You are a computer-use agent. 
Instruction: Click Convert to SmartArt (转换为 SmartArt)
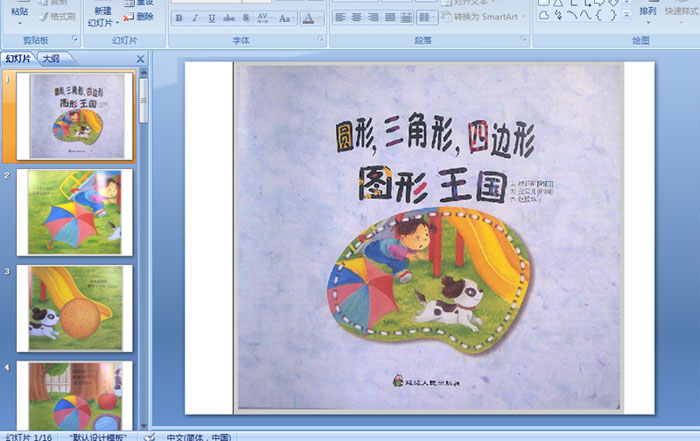tap(483, 17)
